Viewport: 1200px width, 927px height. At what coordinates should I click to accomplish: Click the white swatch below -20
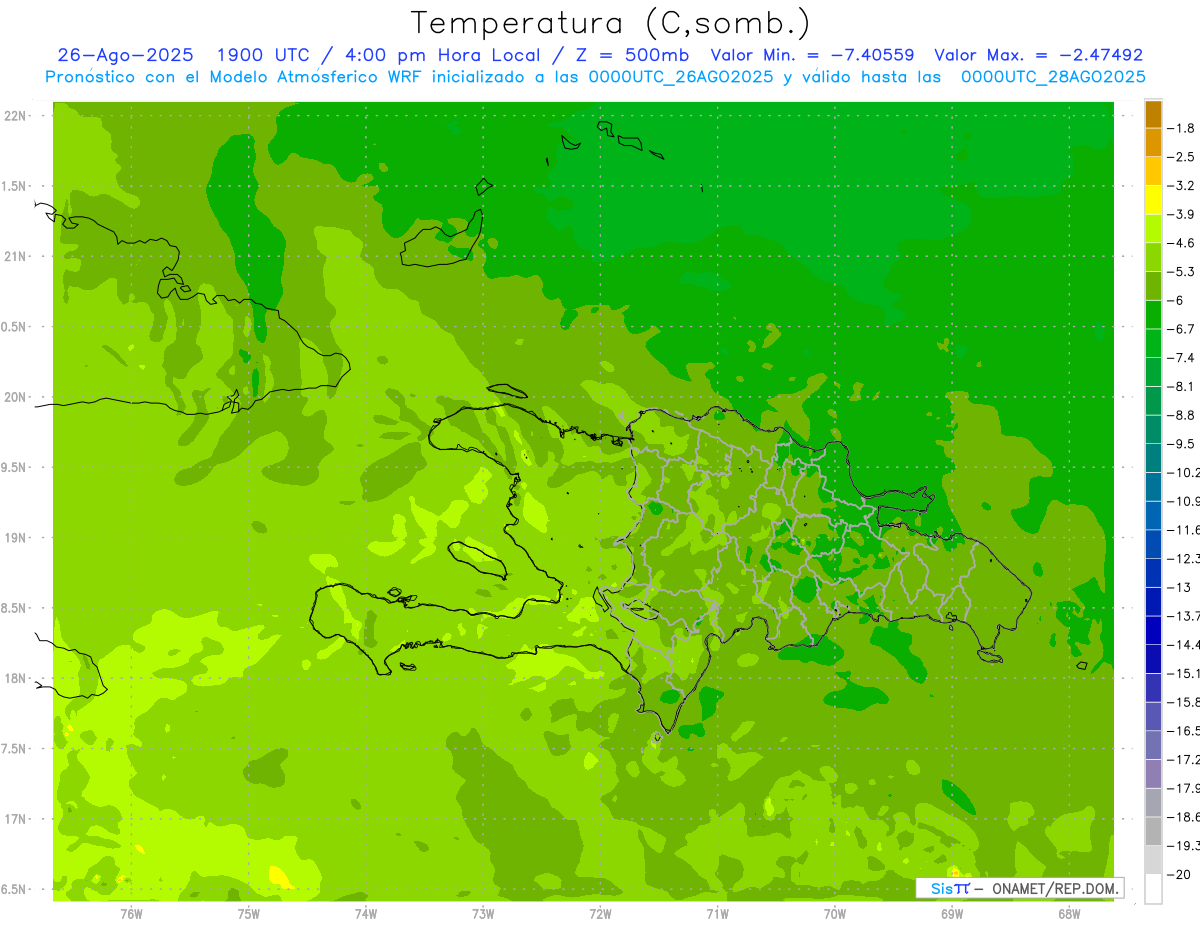point(1153,889)
